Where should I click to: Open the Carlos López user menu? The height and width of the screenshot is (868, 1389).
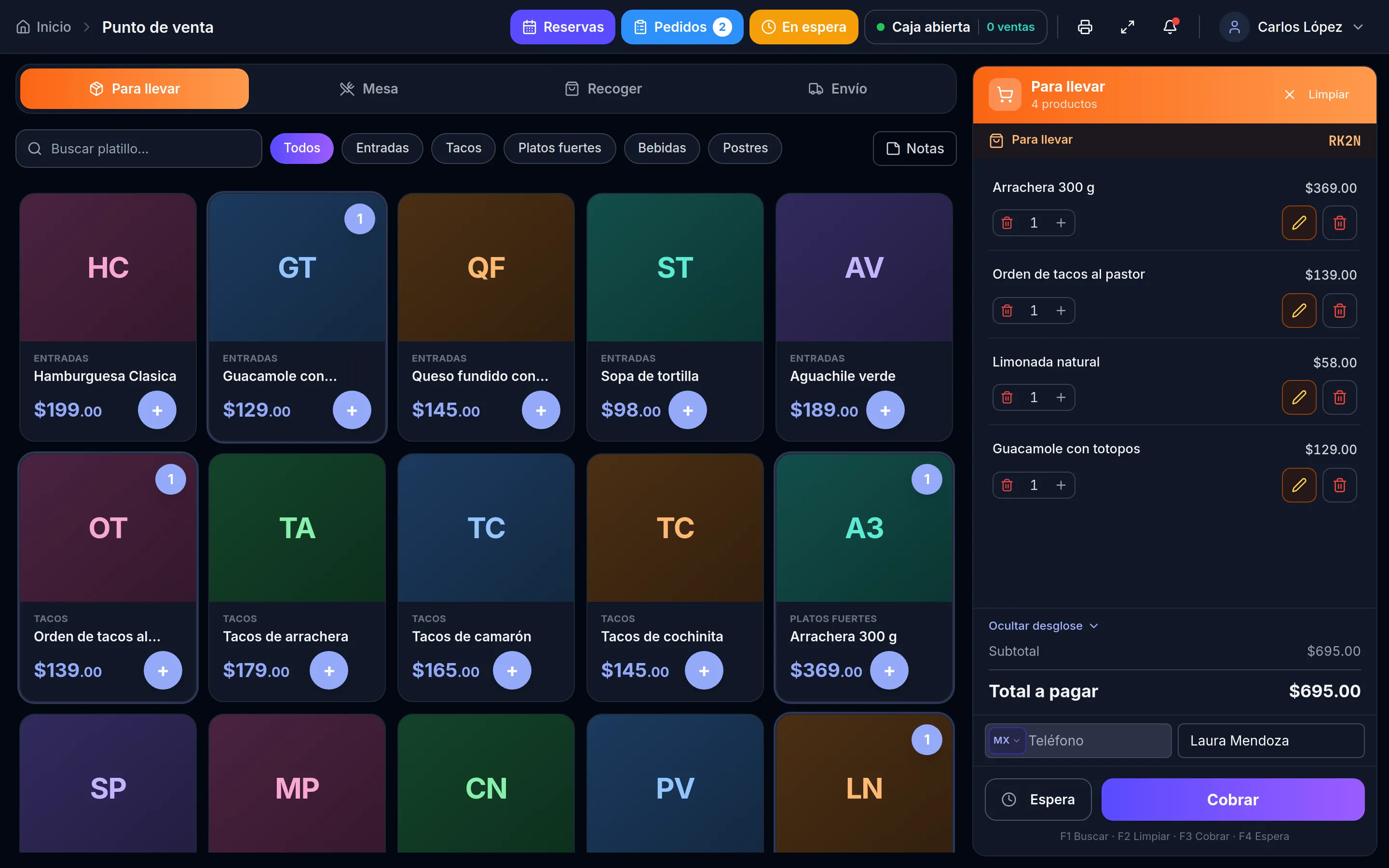(x=1292, y=27)
